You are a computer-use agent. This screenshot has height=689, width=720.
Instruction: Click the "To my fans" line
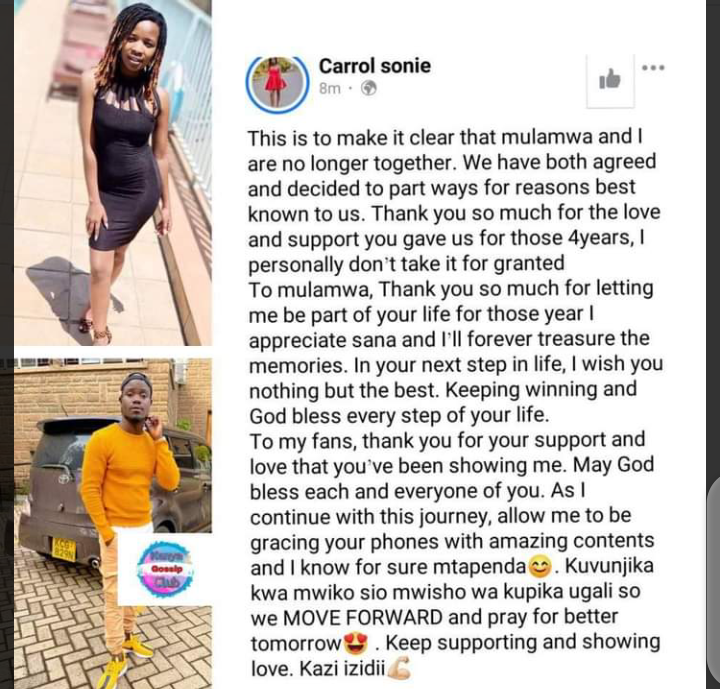447,441
